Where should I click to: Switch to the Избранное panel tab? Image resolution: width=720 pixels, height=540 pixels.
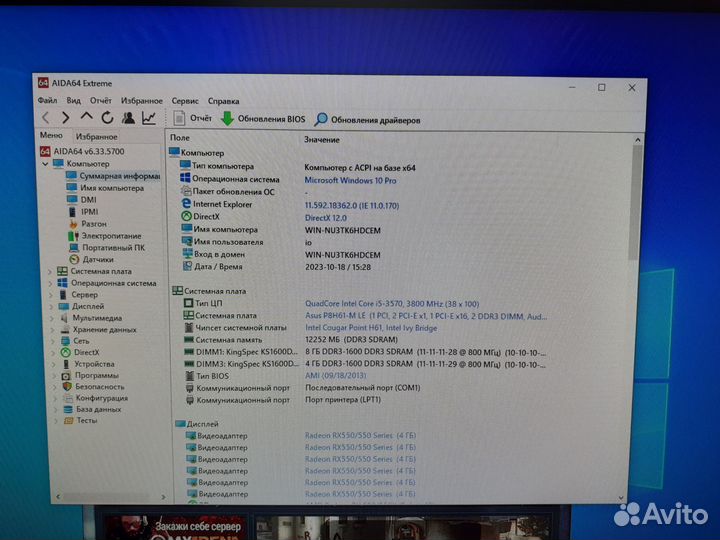(x=96, y=136)
